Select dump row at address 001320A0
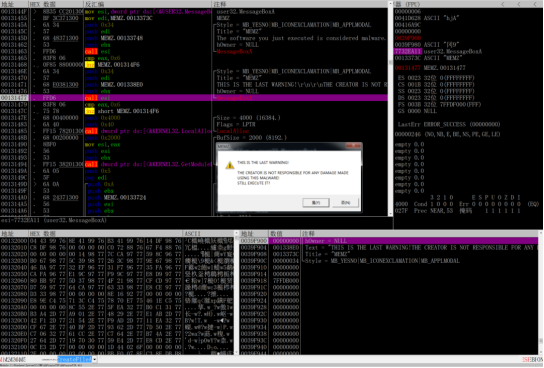The height and width of the screenshot is (368, 544). (x=117, y=307)
